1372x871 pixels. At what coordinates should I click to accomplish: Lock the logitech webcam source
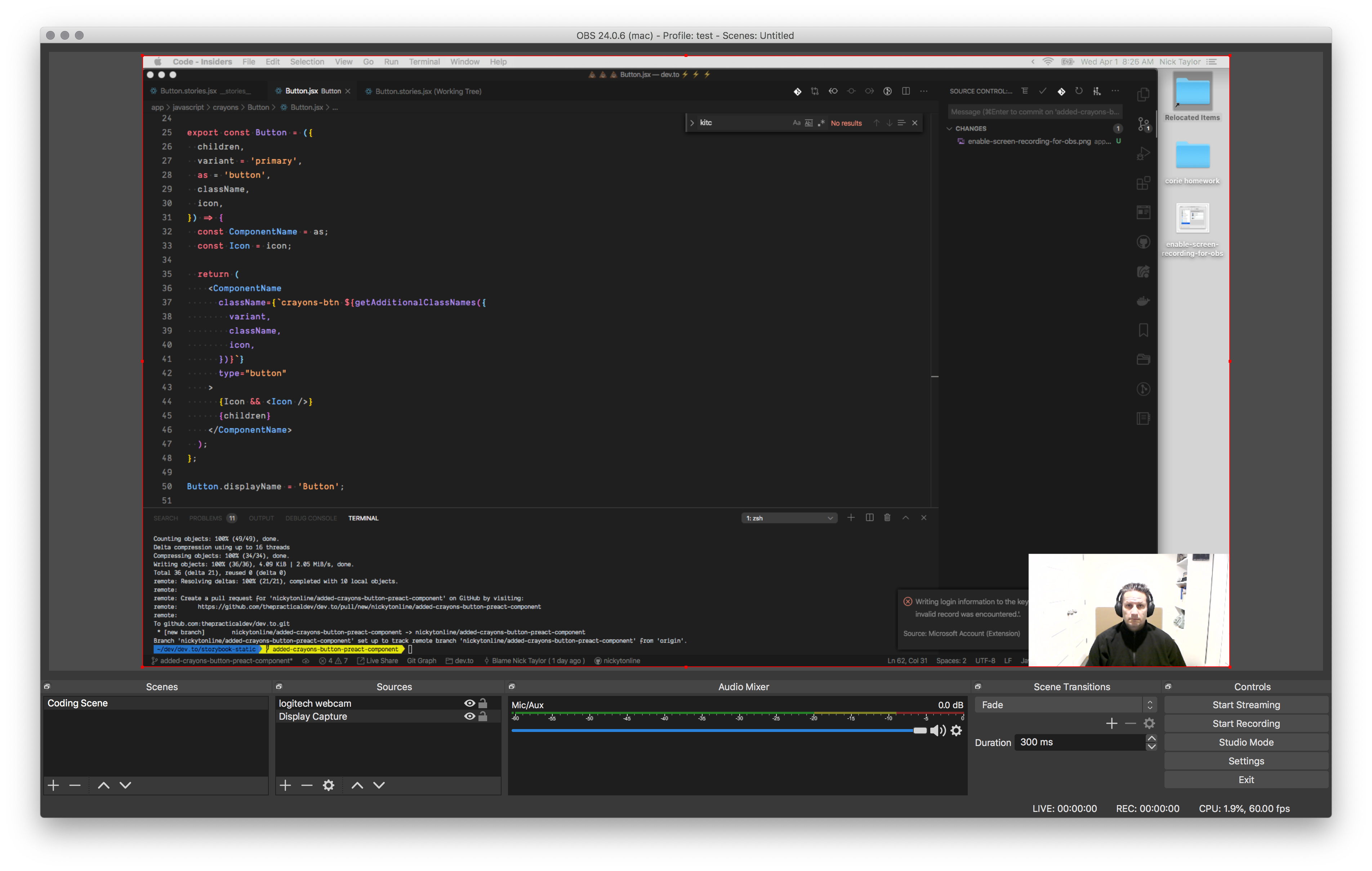coord(482,703)
